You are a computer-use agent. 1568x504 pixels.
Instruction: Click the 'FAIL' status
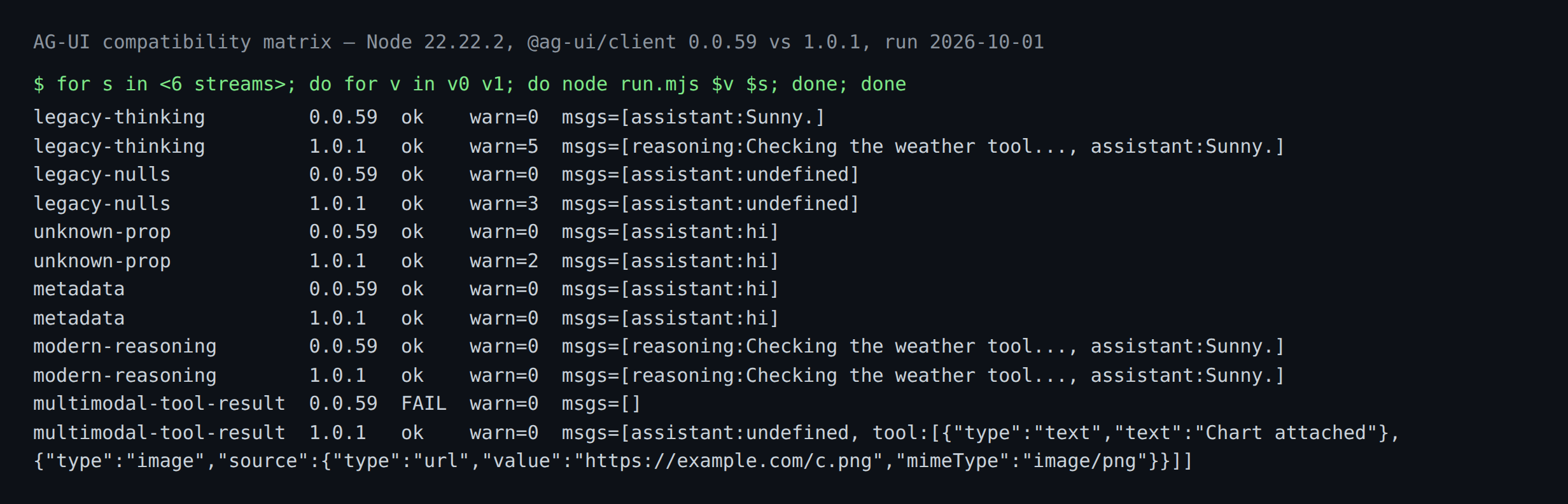pyautogui.click(x=424, y=403)
